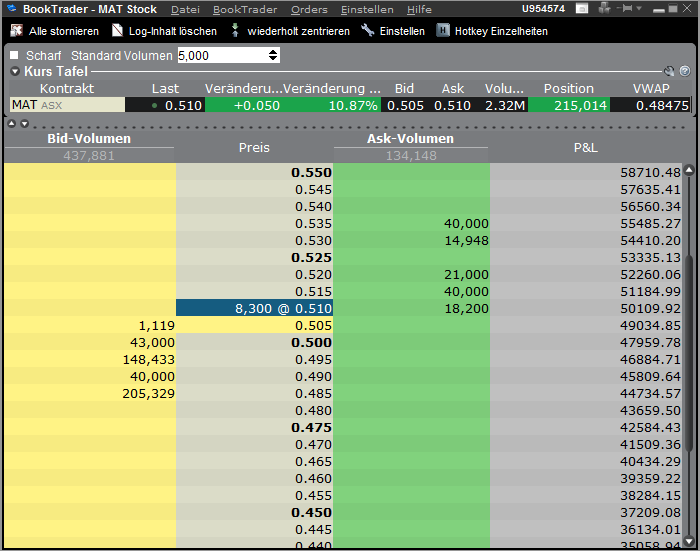This screenshot has height=551, width=700.
Task: Click the Standard Volumen stepper arrows
Action: click(273, 55)
